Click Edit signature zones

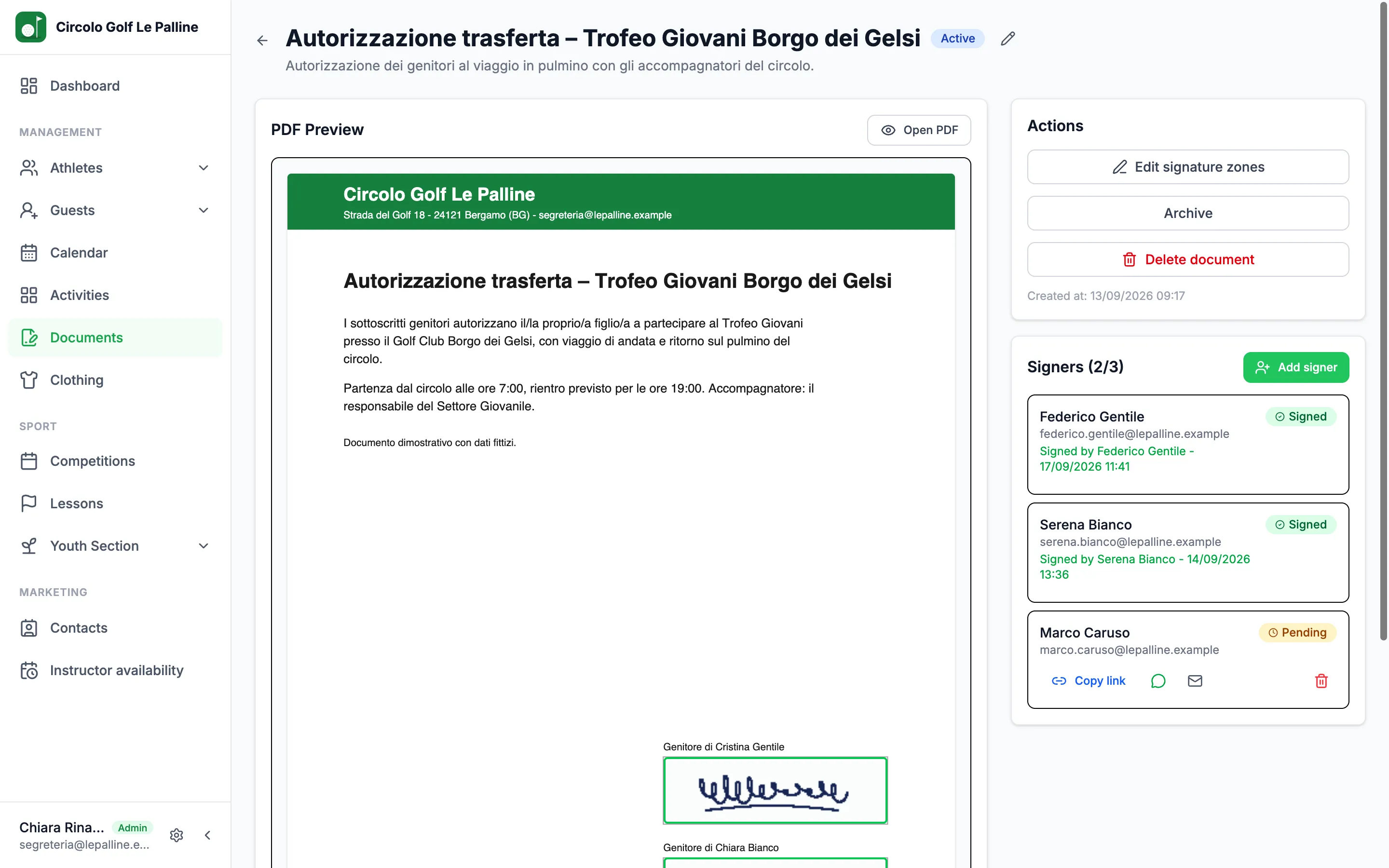(1187, 167)
